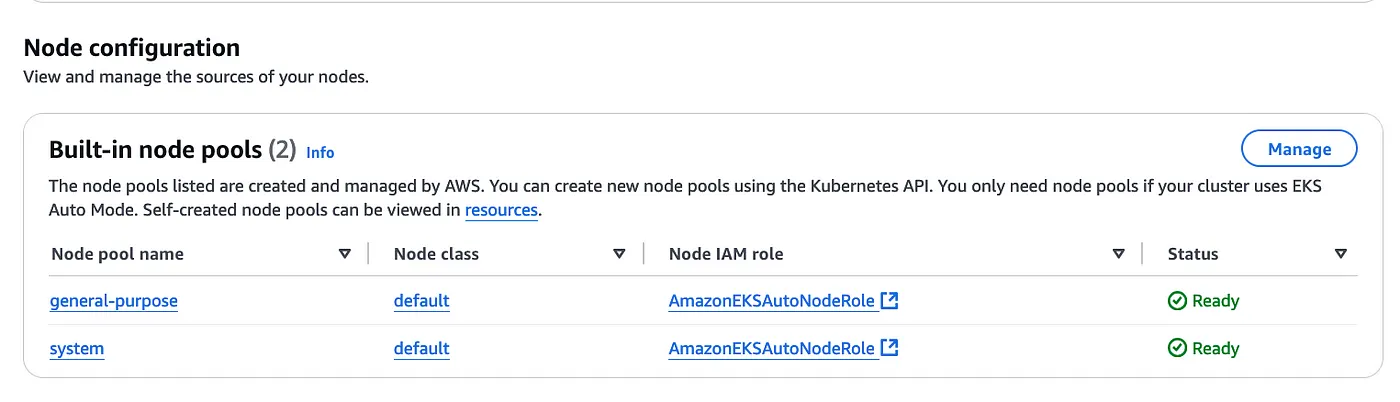Open AmazonEKSAutoNodeRole for system row
Image resolution: width=1400 pixels, height=402 pixels.
click(x=772, y=348)
